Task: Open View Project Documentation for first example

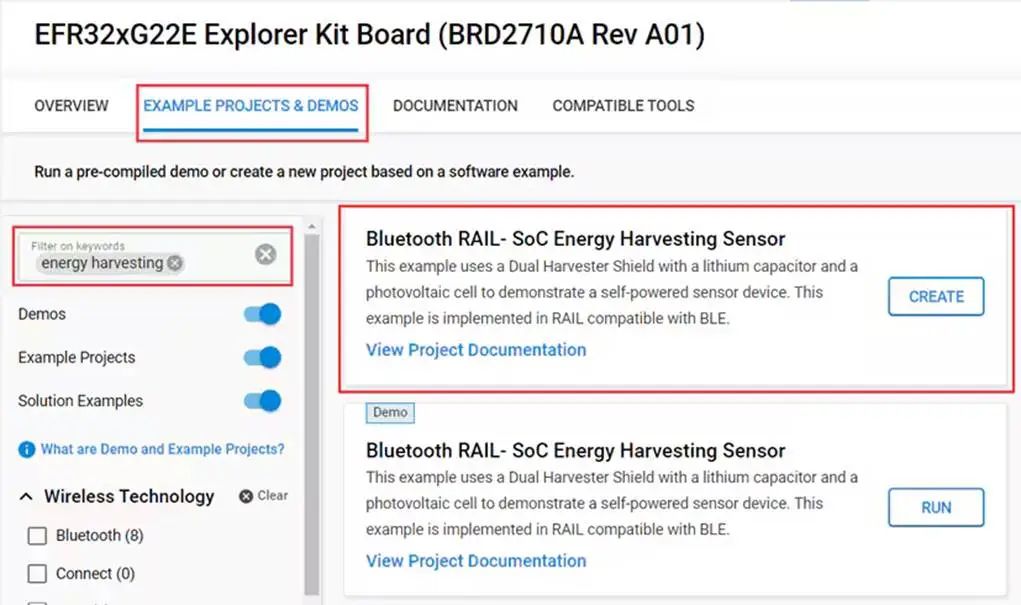Action: click(x=476, y=350)
